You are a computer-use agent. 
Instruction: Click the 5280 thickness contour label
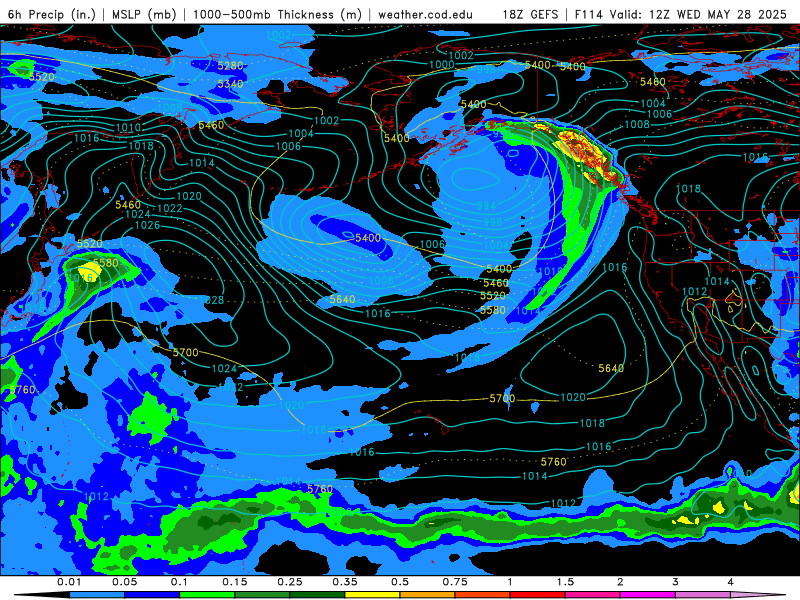click(x=230, y=66)
